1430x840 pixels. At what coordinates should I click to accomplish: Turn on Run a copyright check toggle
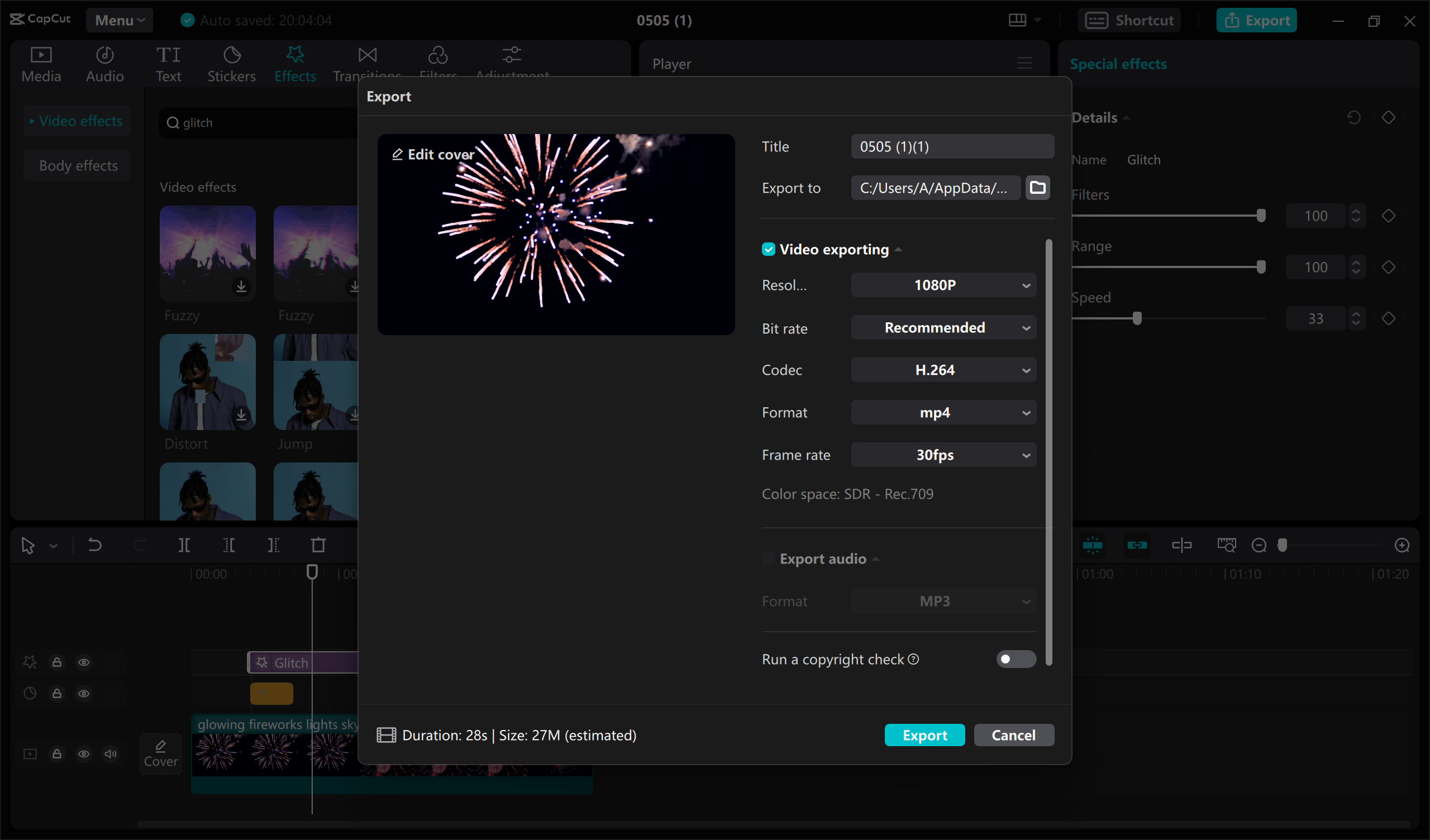[x=1015, y=659]
